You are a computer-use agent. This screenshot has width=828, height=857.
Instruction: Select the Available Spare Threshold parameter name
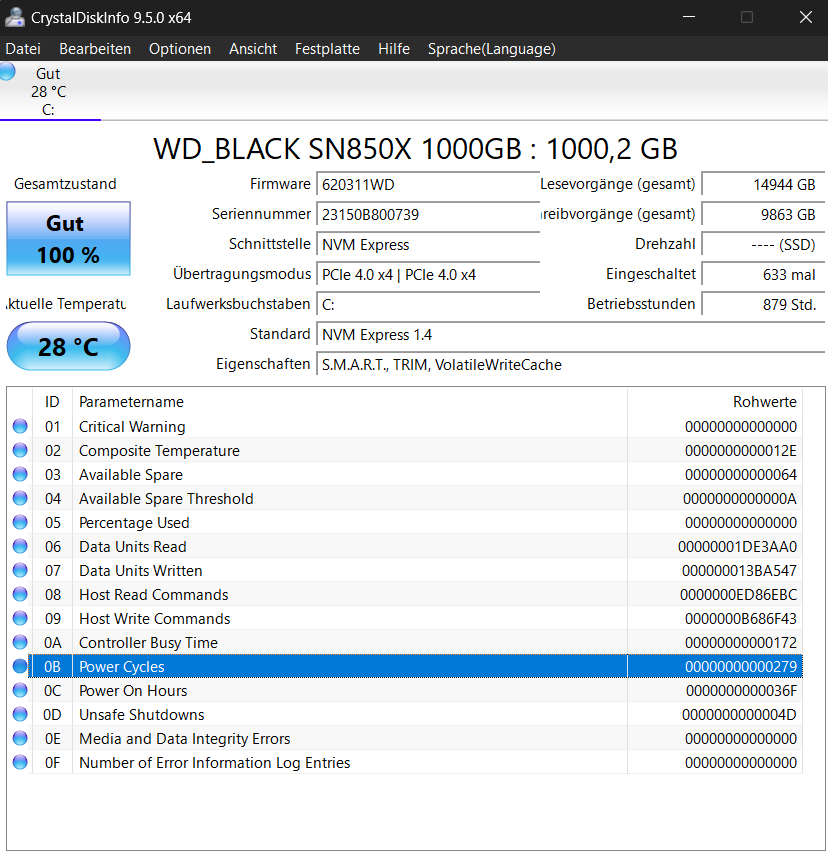click(166, 499)
